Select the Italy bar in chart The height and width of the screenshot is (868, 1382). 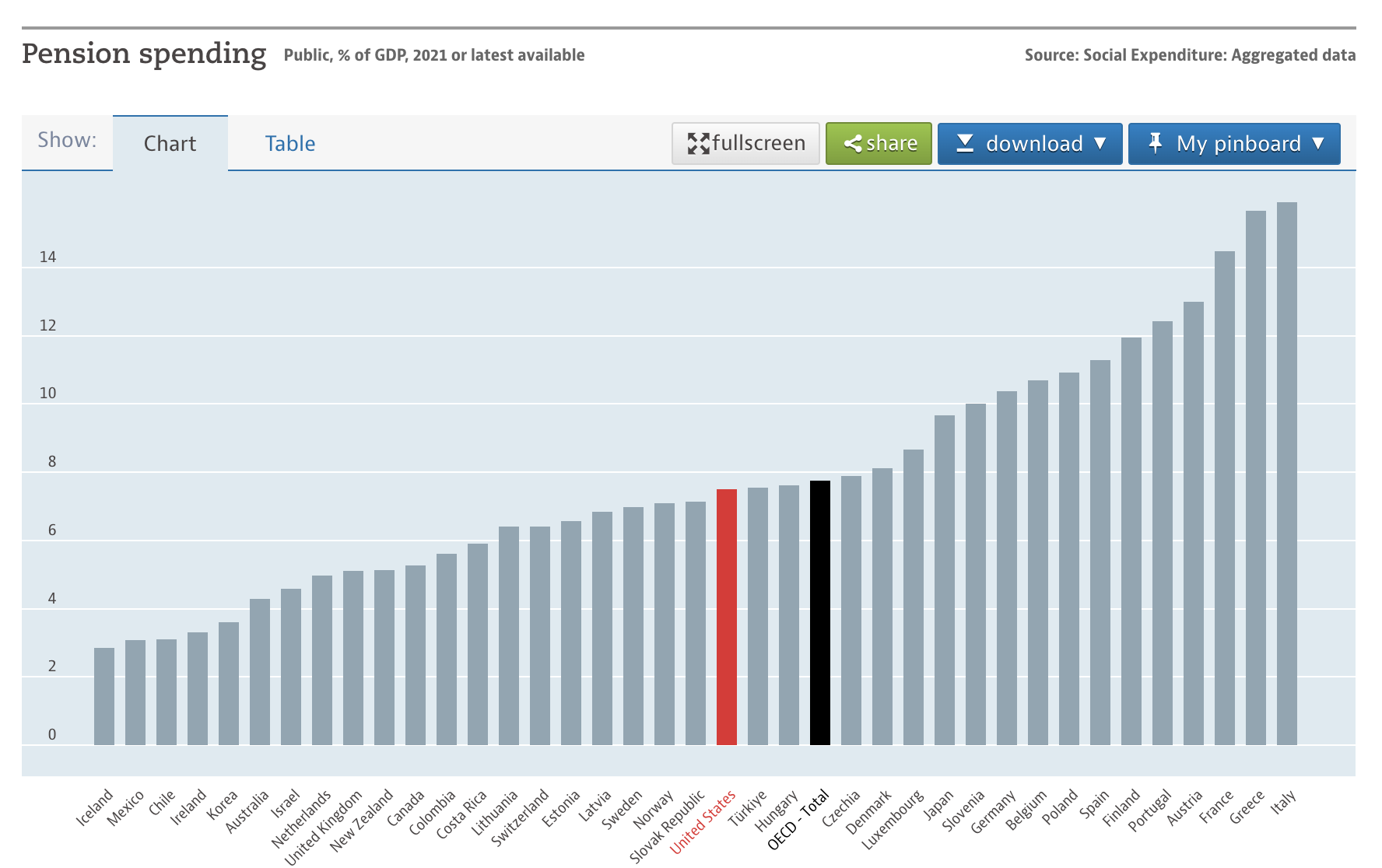click(1286, 473)
